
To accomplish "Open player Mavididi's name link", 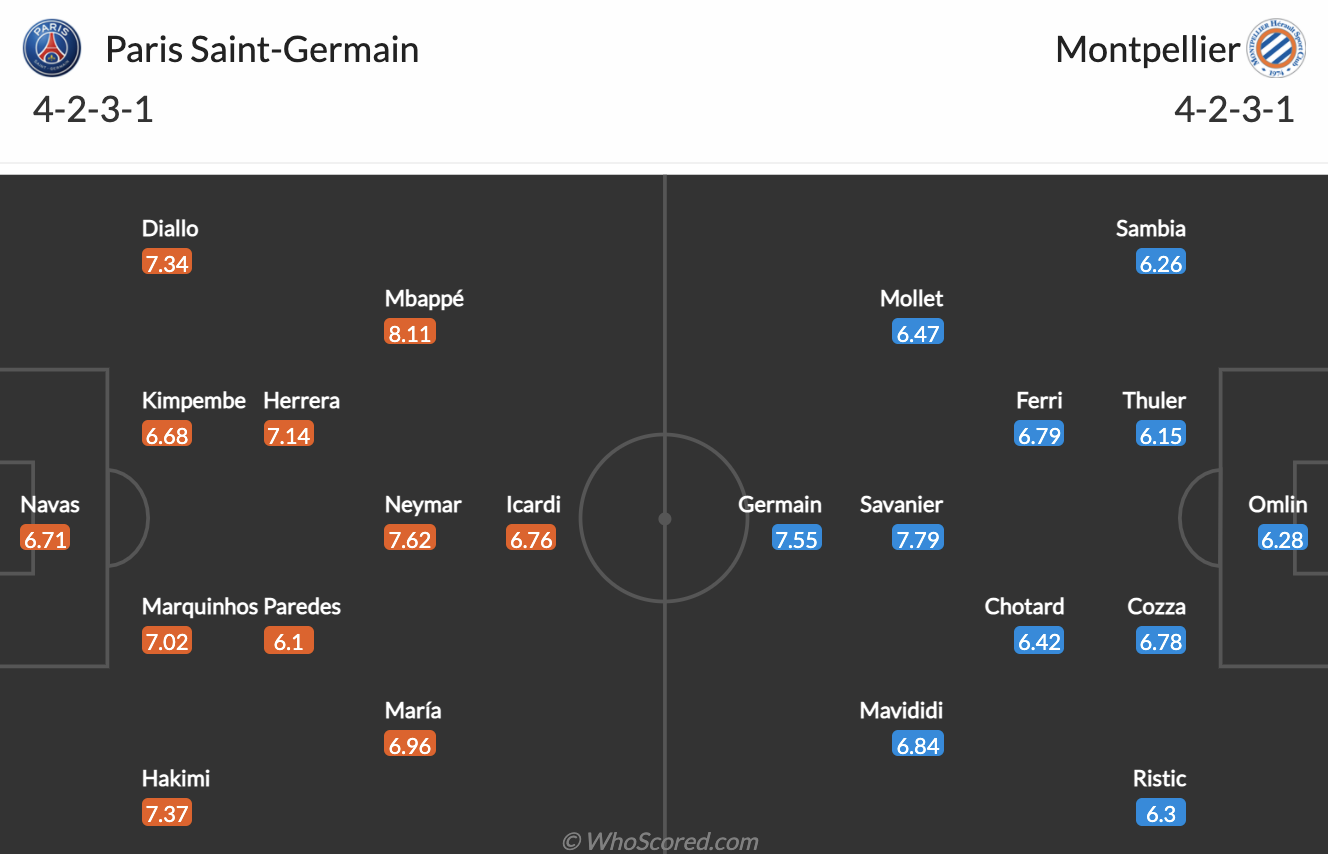I will [x=901, y=711].
